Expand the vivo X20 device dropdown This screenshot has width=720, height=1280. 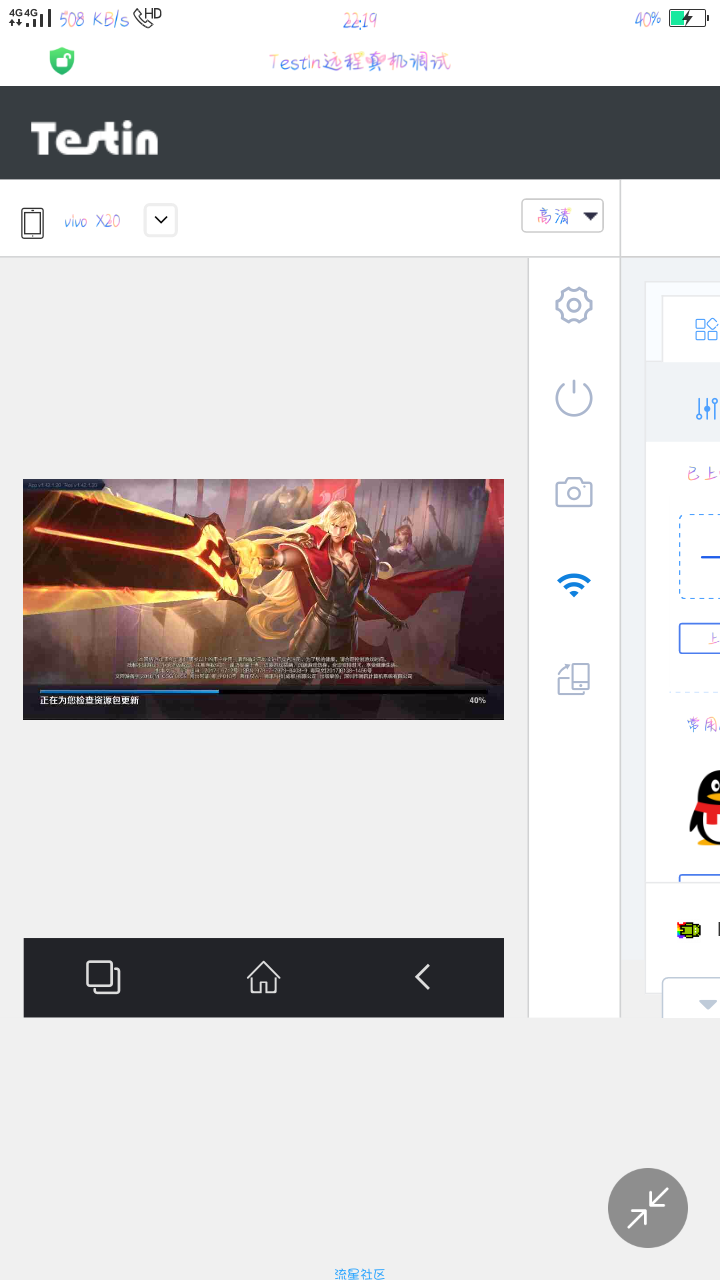(161, 220)
